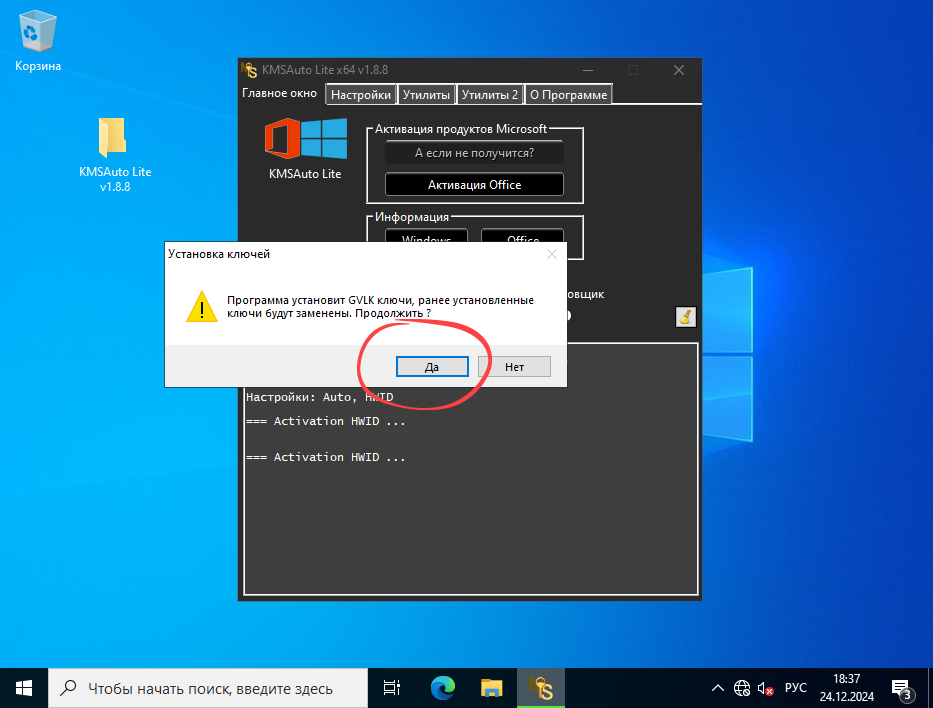Expand hidden tray icons with the chevron
The width and height of the screenshot is (933, 708).
[x=717, y=688]
